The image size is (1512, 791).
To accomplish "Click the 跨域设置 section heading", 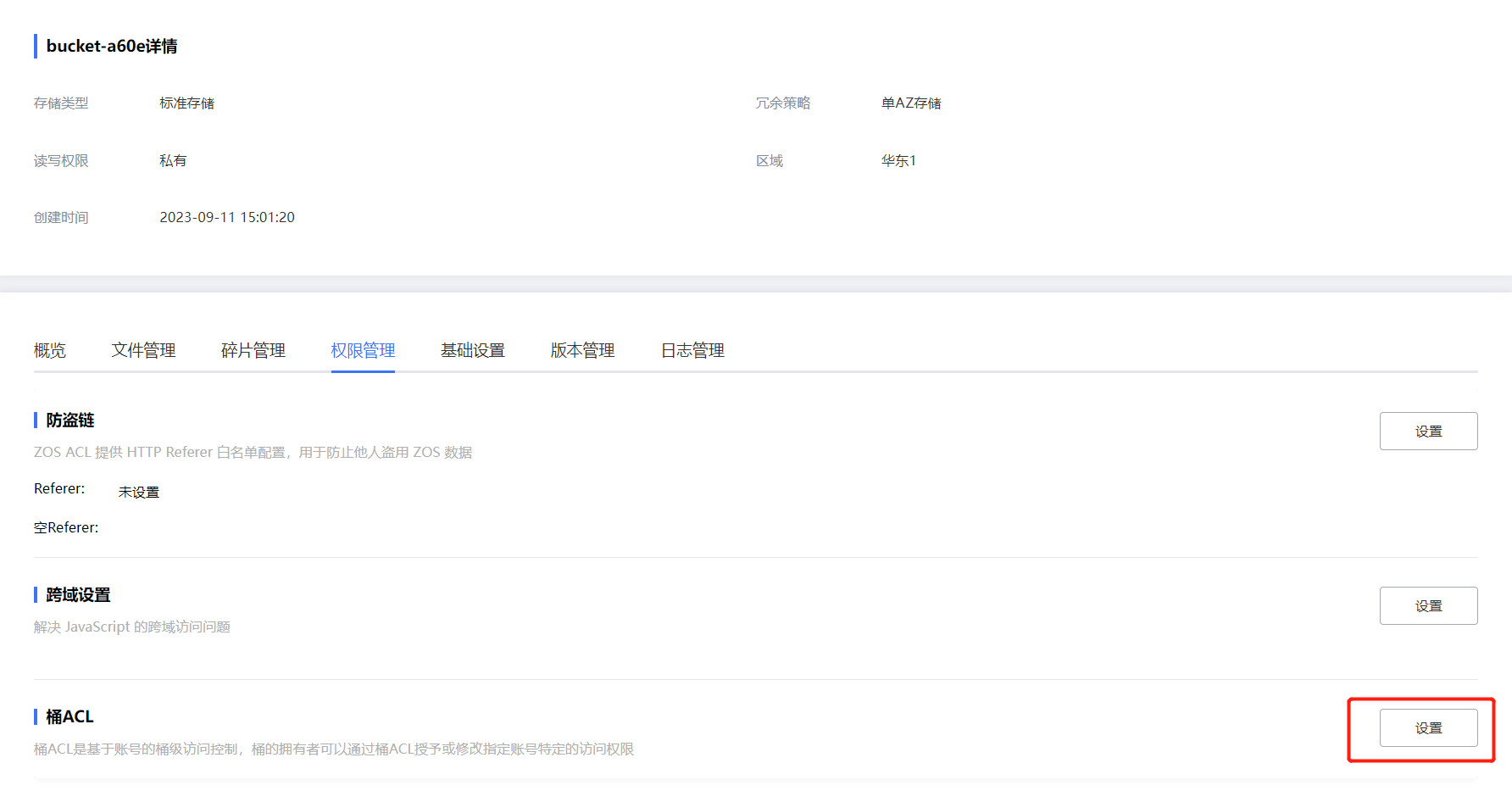I will pyautogui.click(x=78, y=594).
